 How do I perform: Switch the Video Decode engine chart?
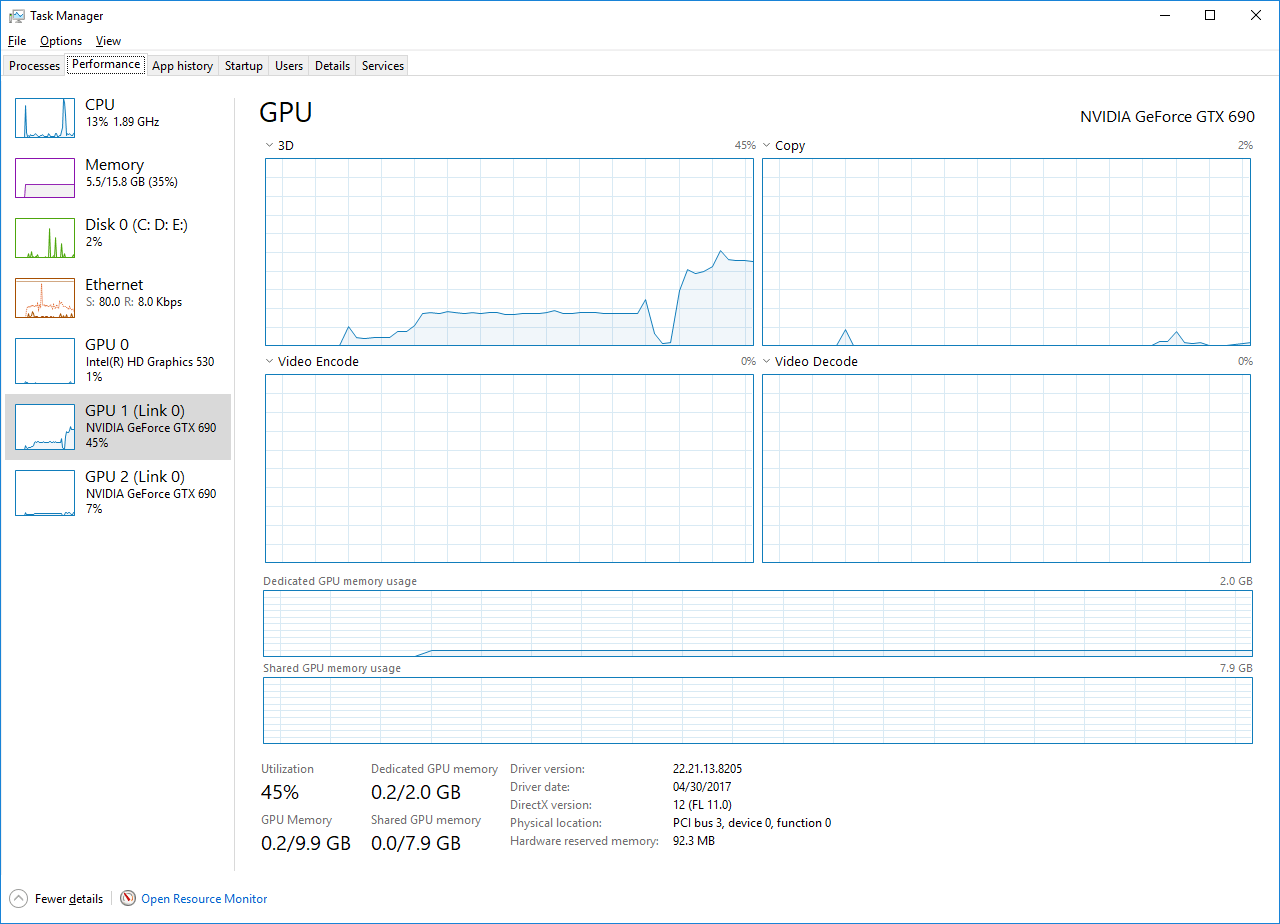[x=766, y=361]
